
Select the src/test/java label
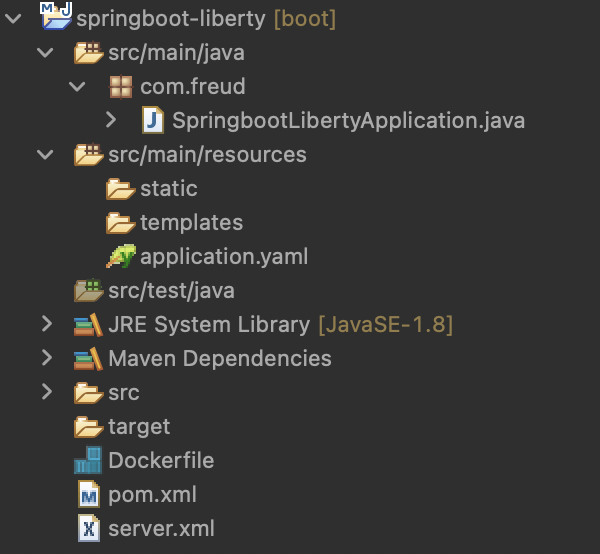pos(171,291)
